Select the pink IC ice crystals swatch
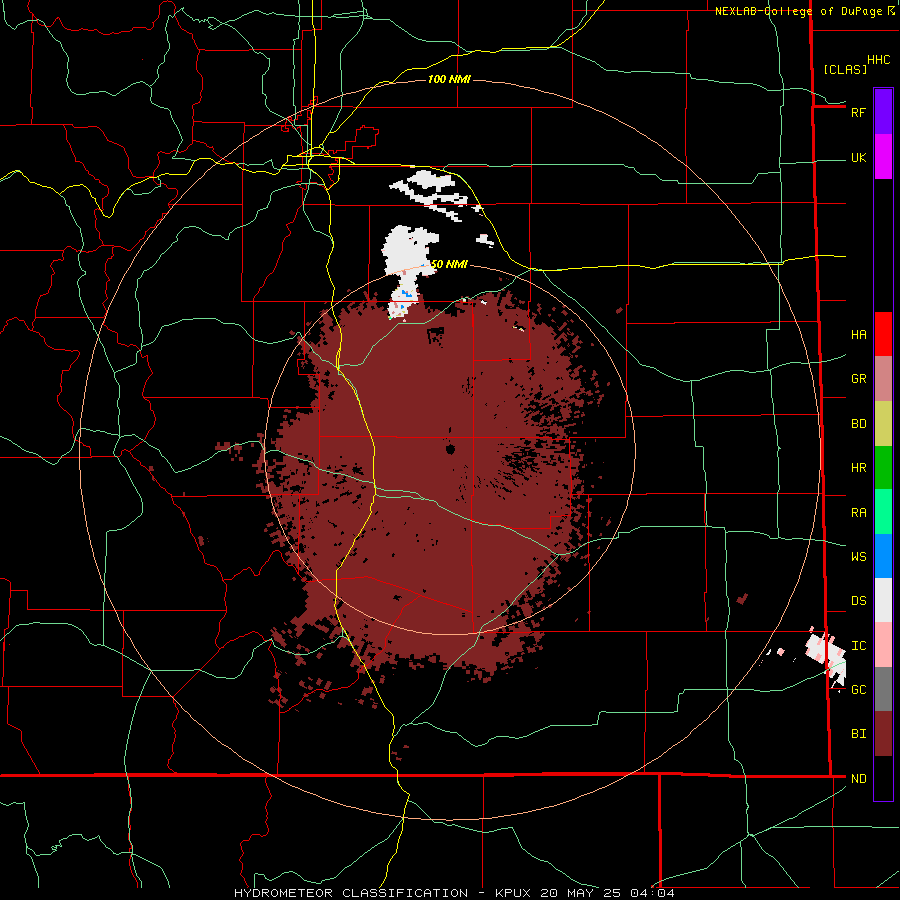 pos(883,645)
